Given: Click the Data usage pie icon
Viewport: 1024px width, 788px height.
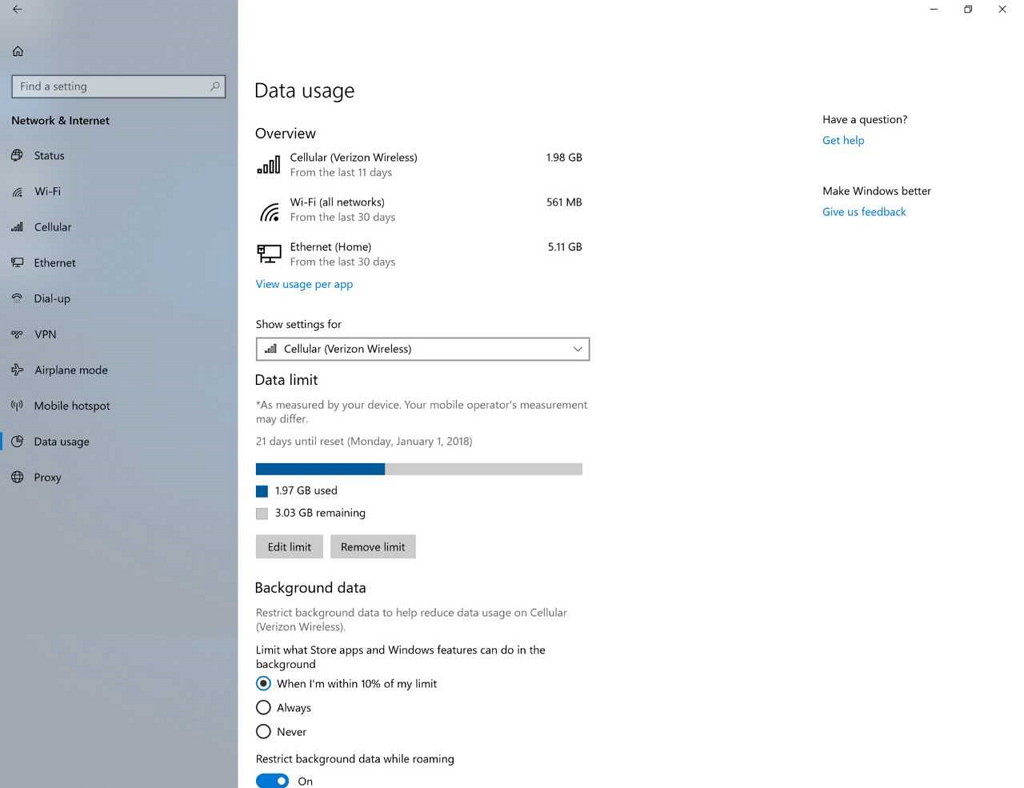Looking at the screenshot, I should 18,441.
